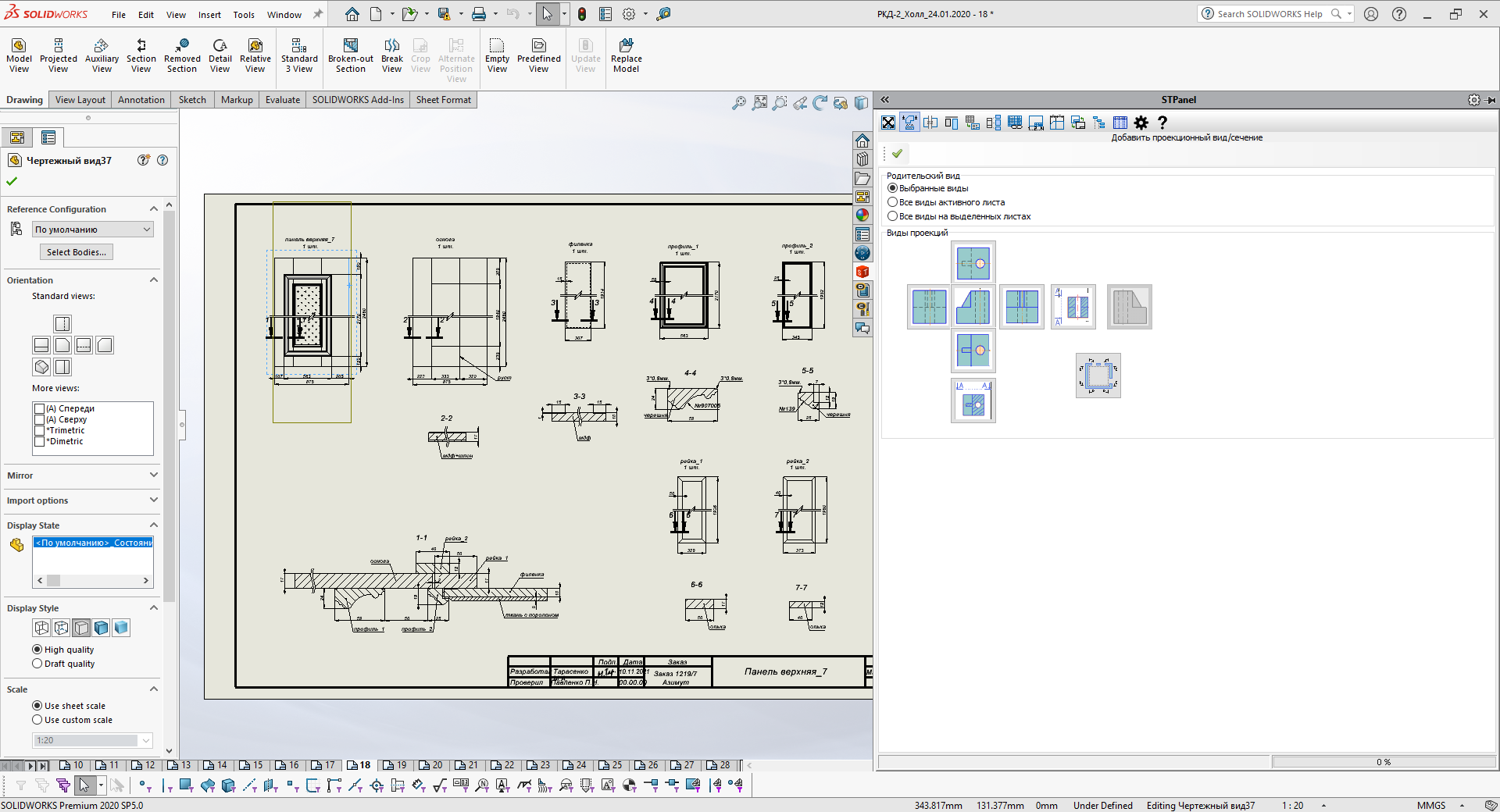Check the *Trimetric view checkbox
1500x812 pixels.
(39, 430)
